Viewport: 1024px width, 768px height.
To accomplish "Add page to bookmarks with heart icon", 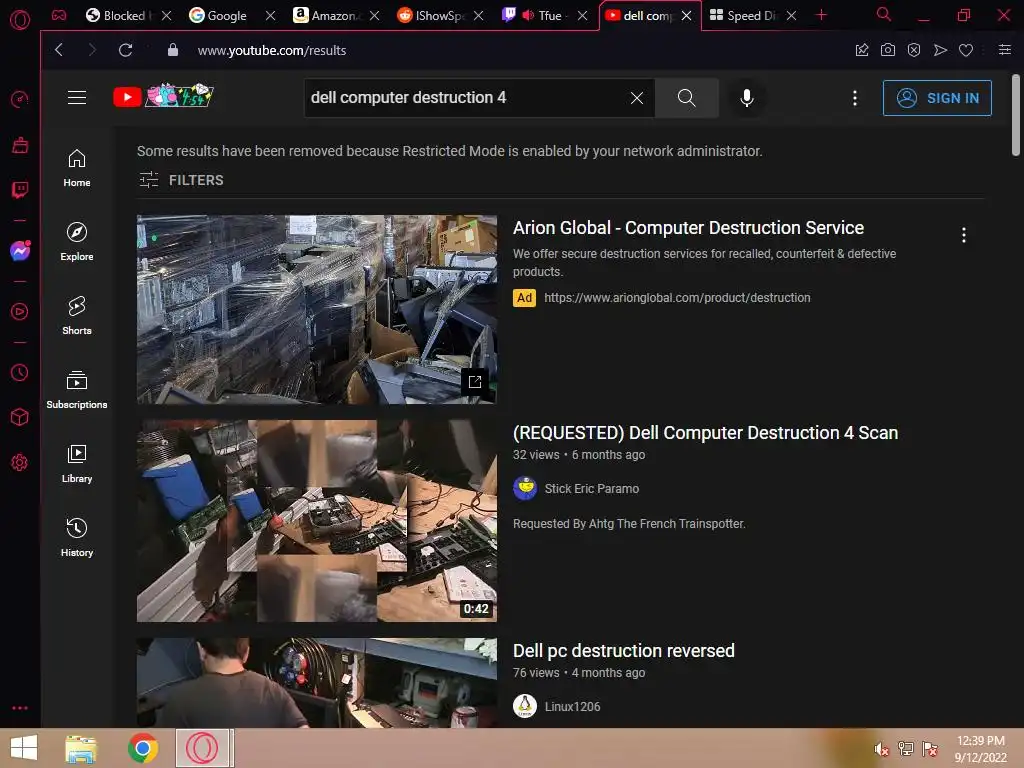I will point(966,50).
